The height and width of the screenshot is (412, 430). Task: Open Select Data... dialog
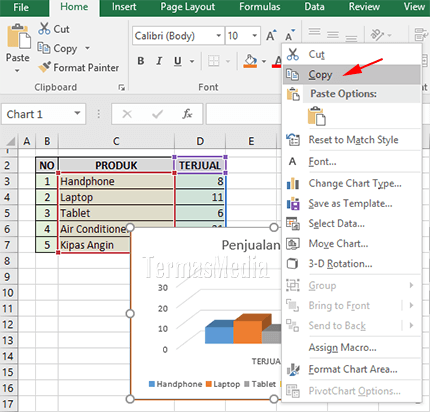click(351, 223)
